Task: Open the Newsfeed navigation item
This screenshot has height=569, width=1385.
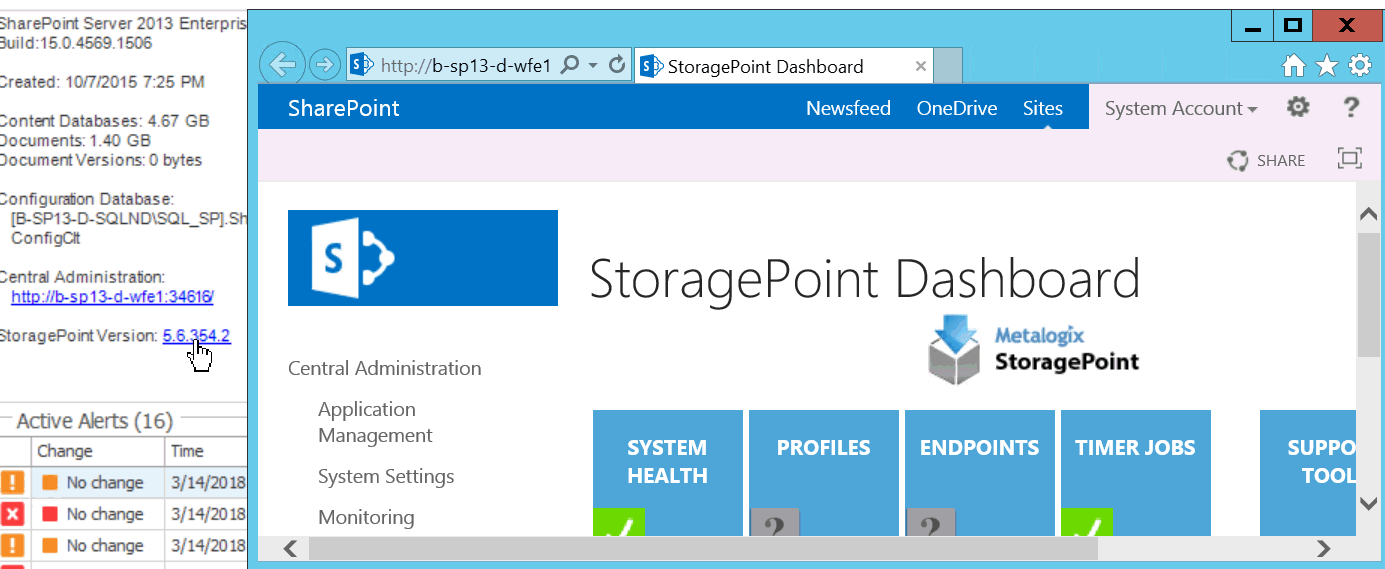Action: (x=848, y=109)
